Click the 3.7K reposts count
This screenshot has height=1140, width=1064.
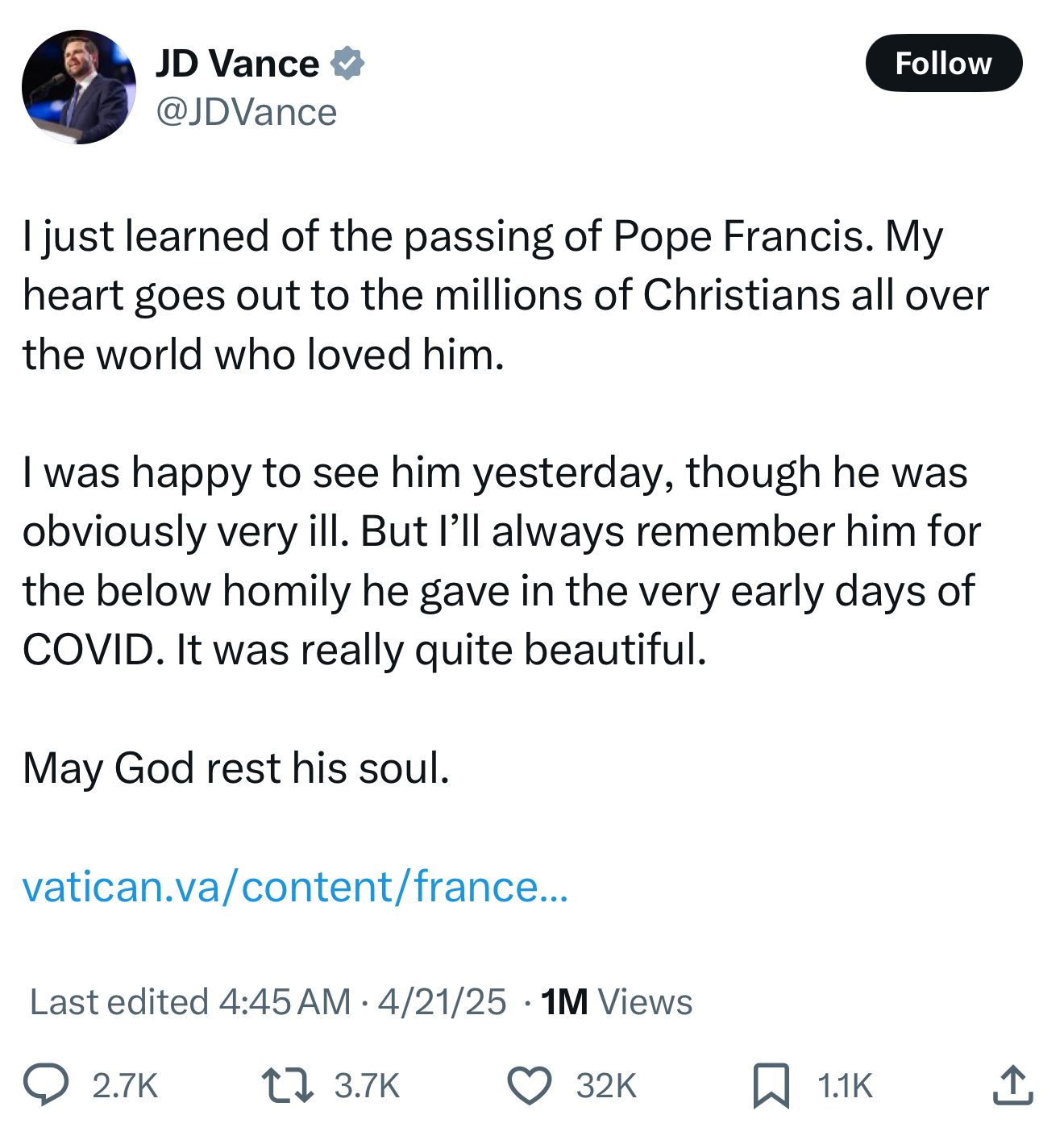tap(367, 1085)
